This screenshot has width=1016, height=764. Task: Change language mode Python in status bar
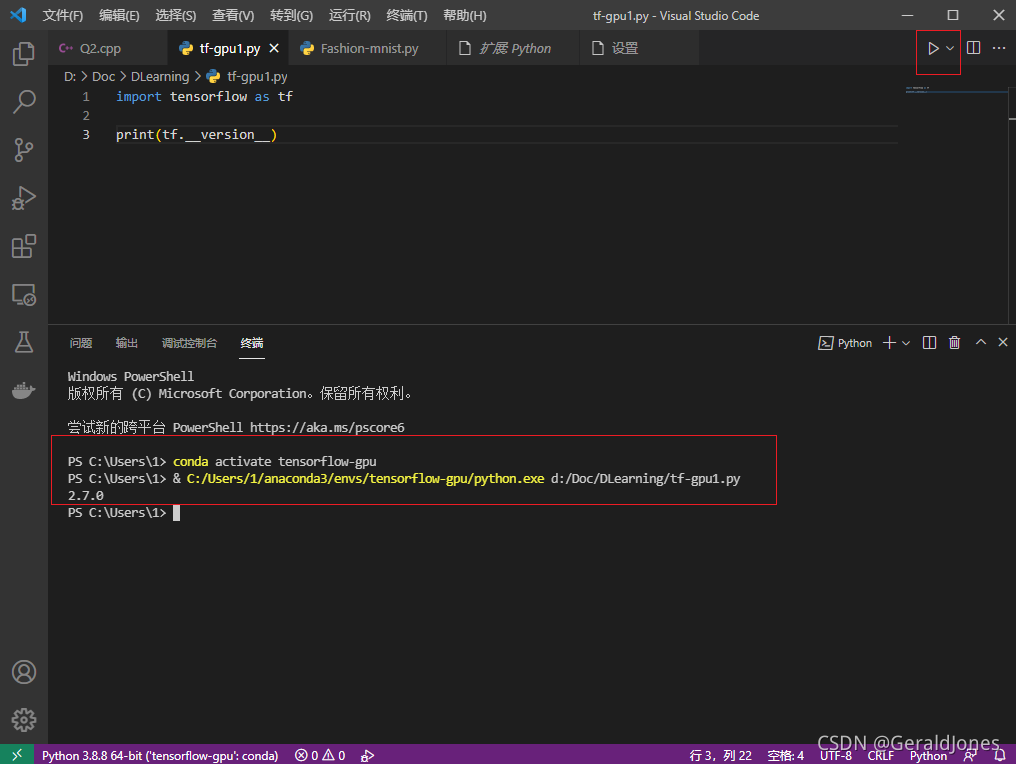click(928, 756)
